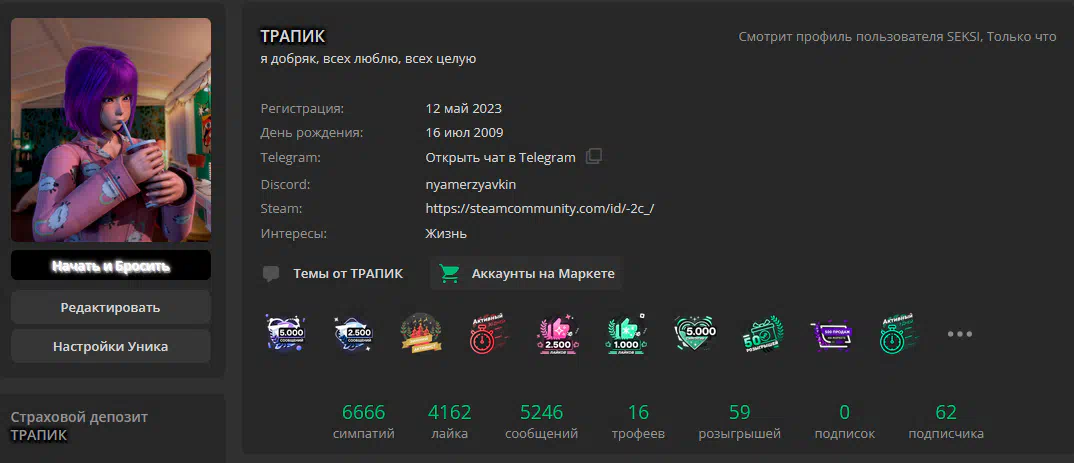Screen dimensions: 1074x463
Task: Click the purple-haired avatar image
Action: pos(111,129)
